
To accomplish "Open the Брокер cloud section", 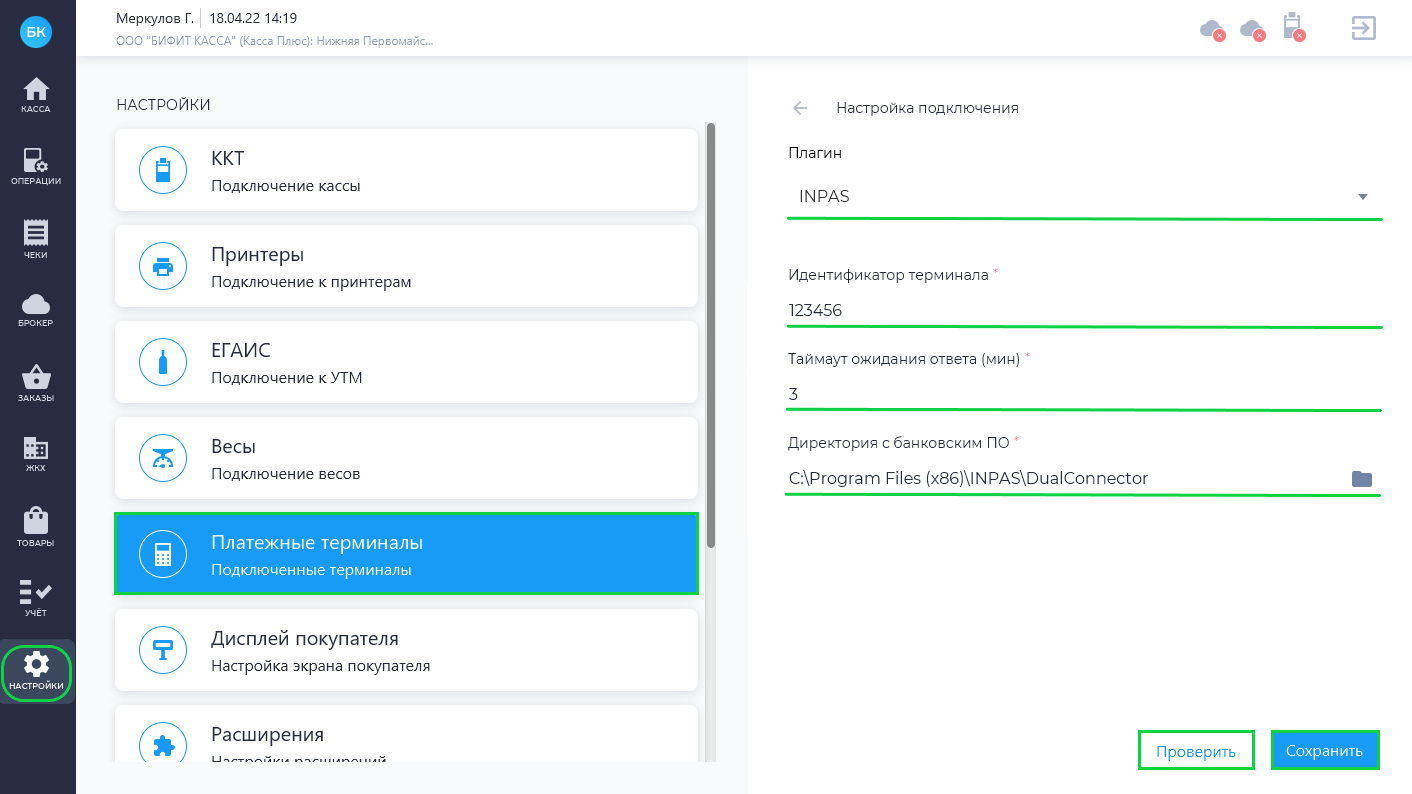I will [36, 309].
